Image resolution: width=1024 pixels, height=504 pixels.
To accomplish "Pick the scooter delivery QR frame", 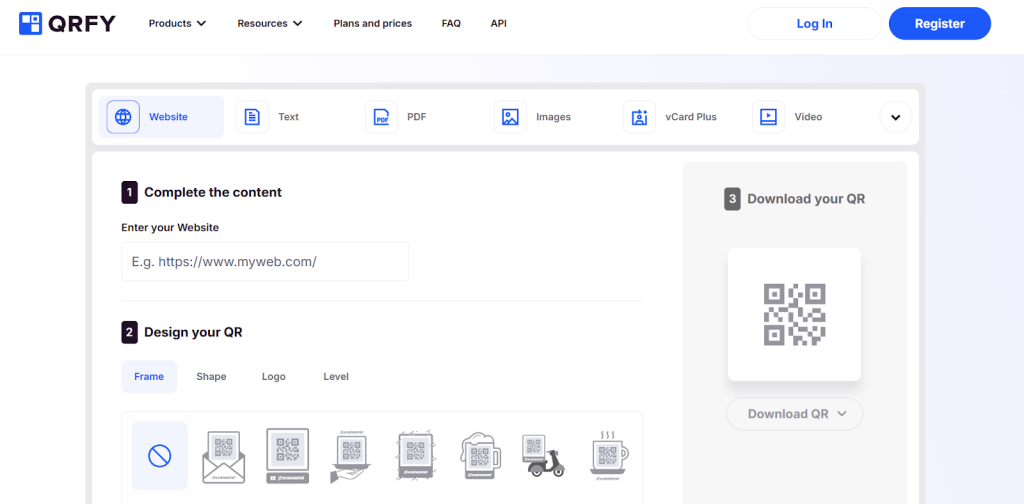I will click(543, 456).
